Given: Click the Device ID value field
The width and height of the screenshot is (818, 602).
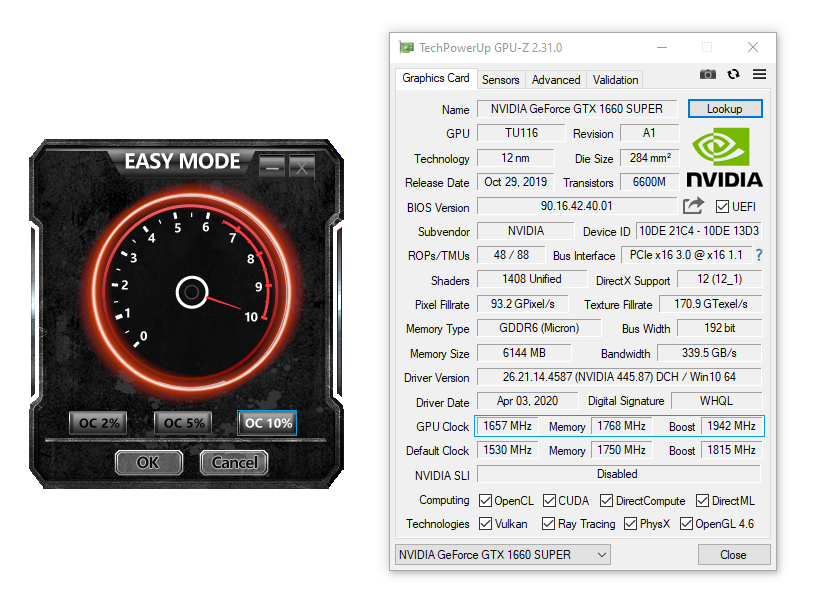Looking at the screenshot, I should [x=699, y=231].
